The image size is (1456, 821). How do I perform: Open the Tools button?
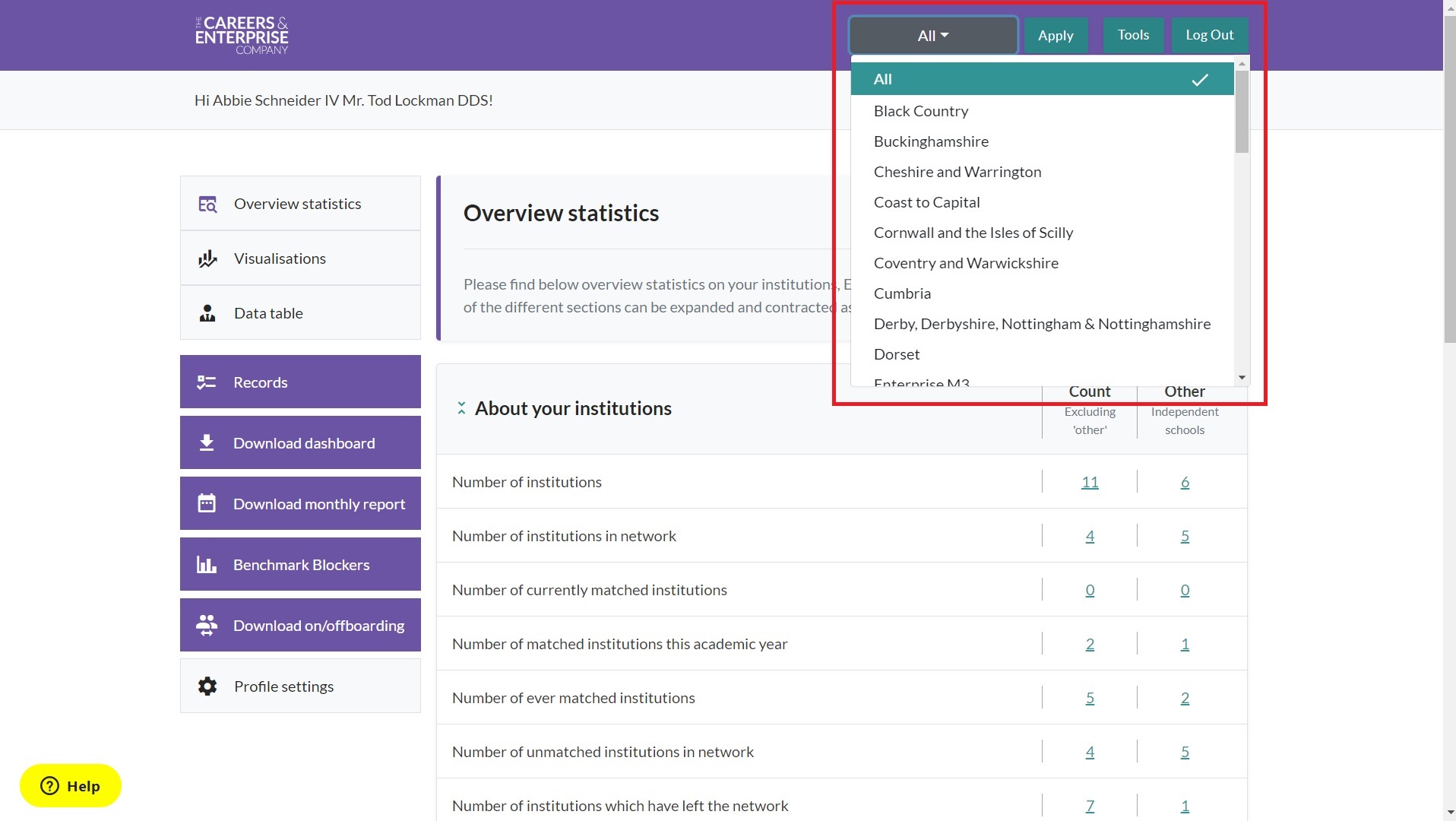pos(1133,35)
